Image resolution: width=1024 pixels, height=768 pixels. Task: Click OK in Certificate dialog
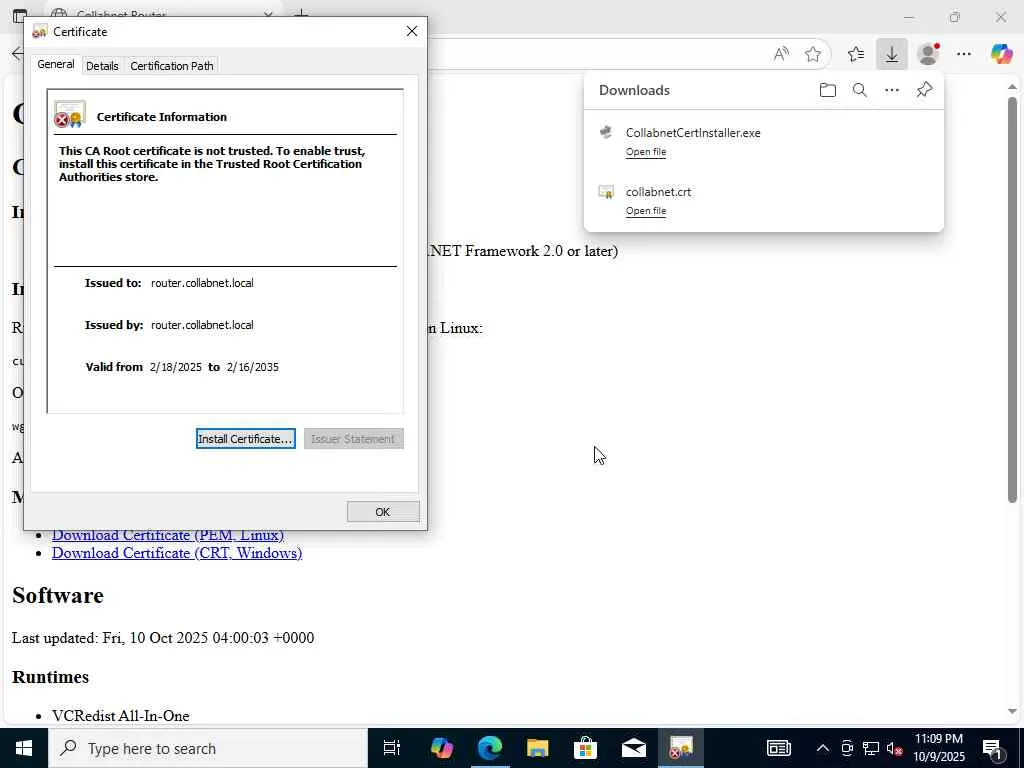pos(383,512)
